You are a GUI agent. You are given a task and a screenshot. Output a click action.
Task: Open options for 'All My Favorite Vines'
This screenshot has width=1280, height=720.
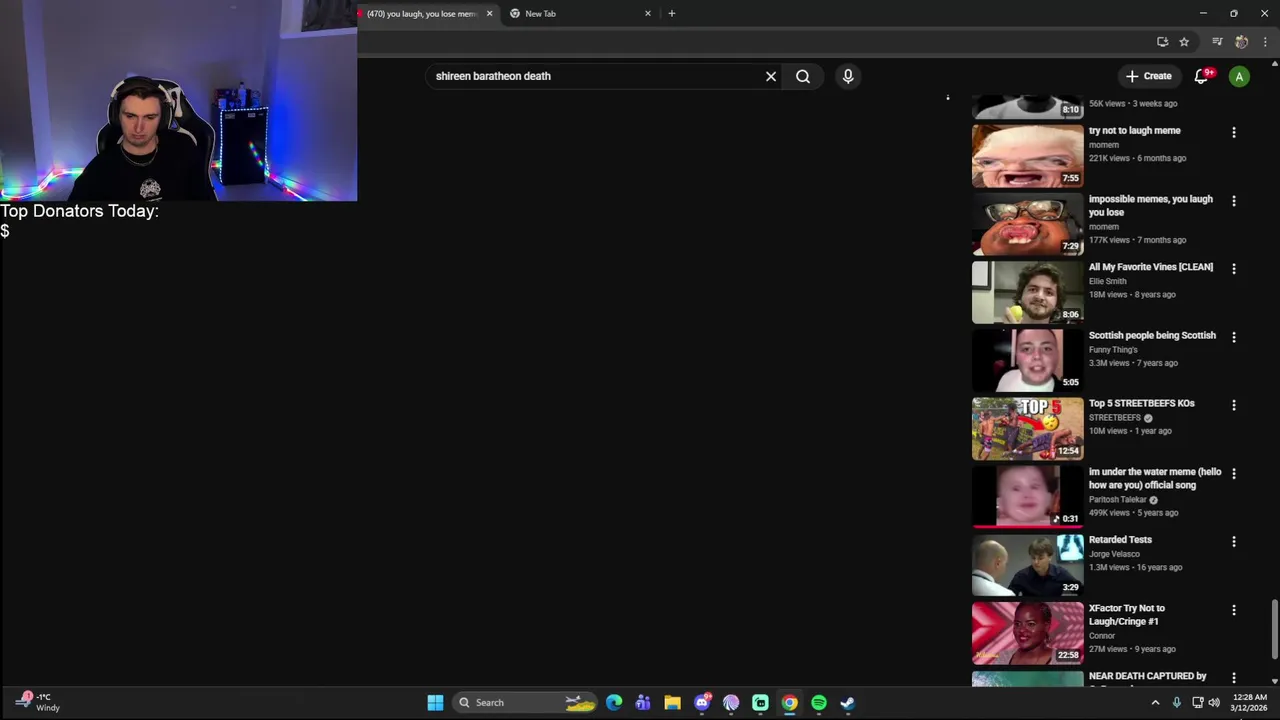coord(1234,268)
